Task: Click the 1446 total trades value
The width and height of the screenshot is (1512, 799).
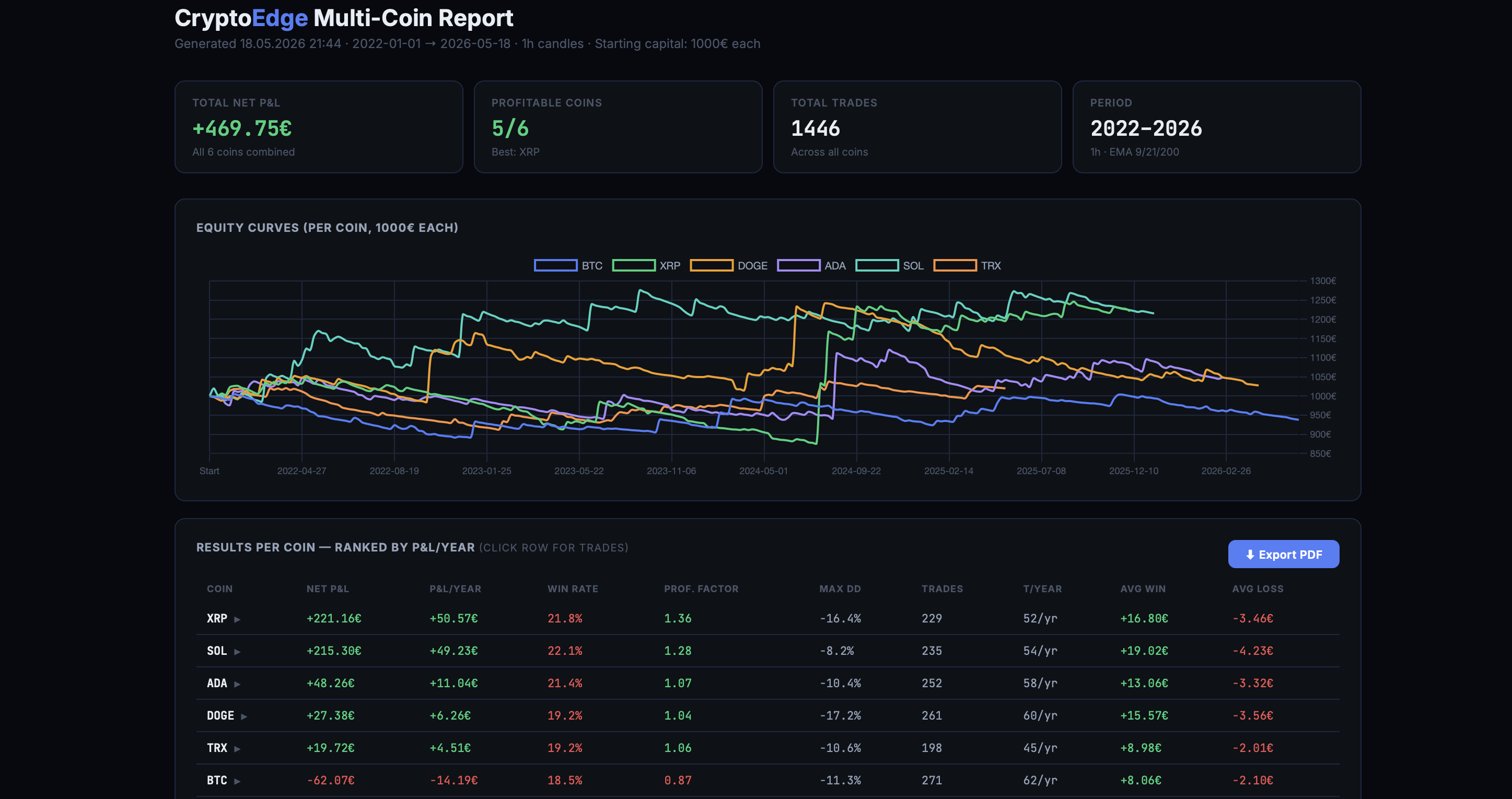Action: coord(815,128)
